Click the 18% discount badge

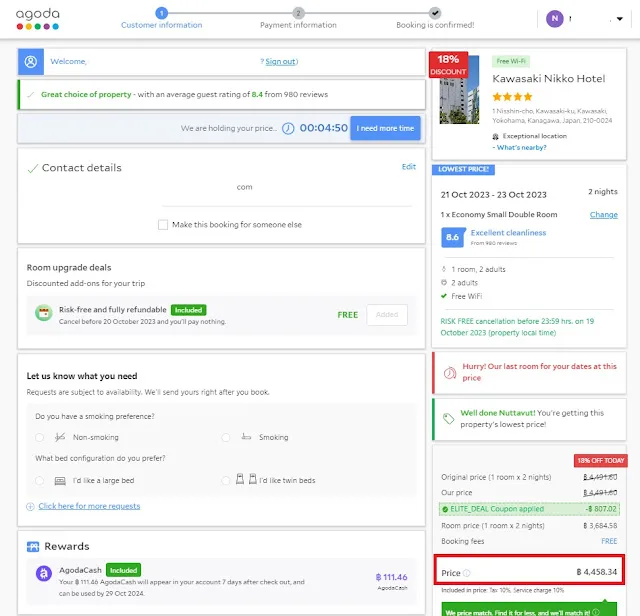point(449,65)
